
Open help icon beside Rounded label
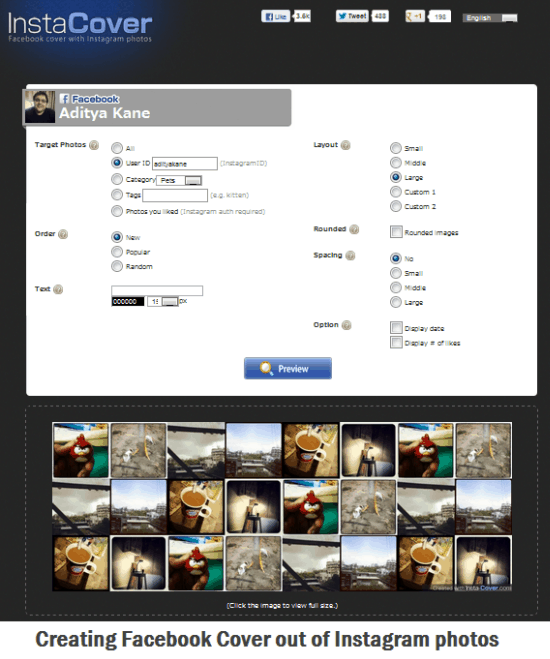pos(354,229)
